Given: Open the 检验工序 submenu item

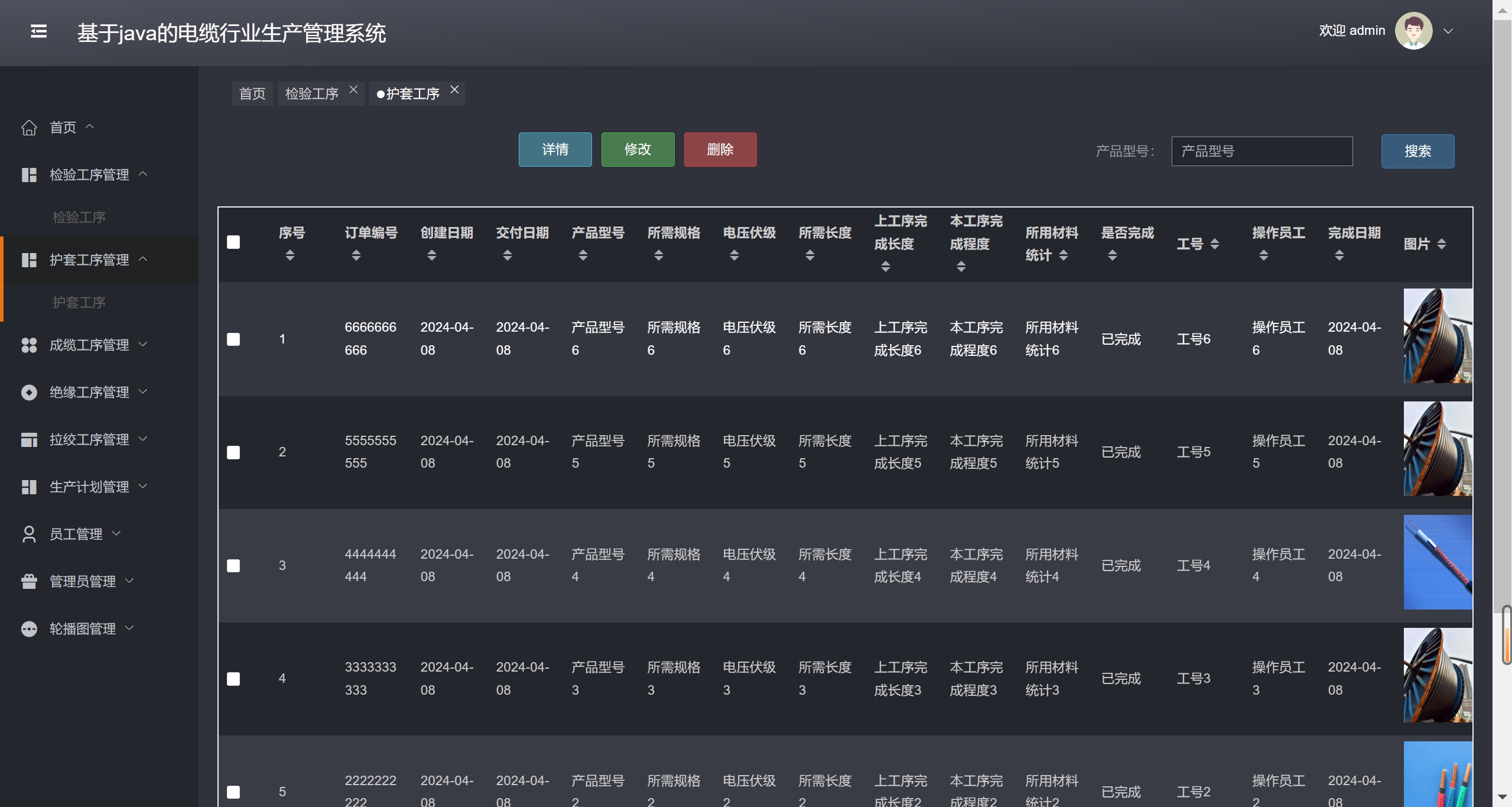Looking at the screenshot, I should (x=79, y=218).
